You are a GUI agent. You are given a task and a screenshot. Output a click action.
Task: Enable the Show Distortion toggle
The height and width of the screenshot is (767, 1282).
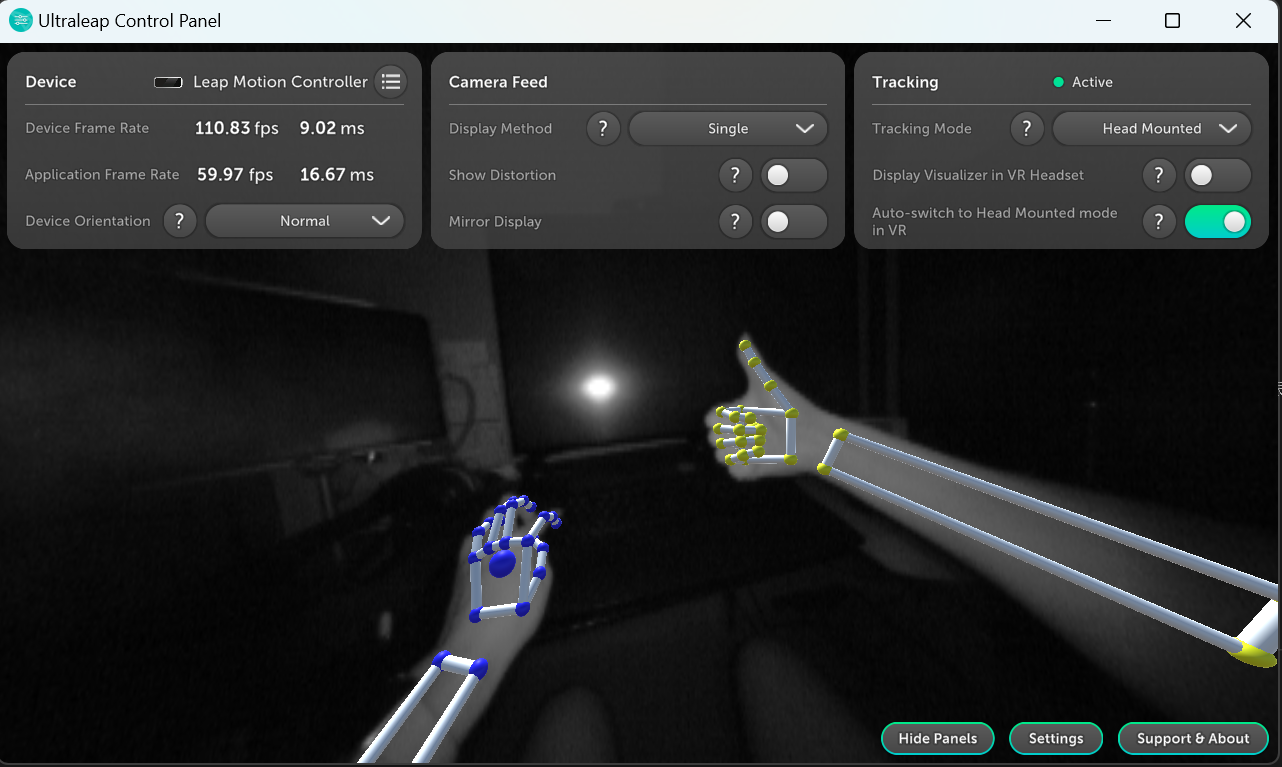pyautogui.click(x=793, y=175)
